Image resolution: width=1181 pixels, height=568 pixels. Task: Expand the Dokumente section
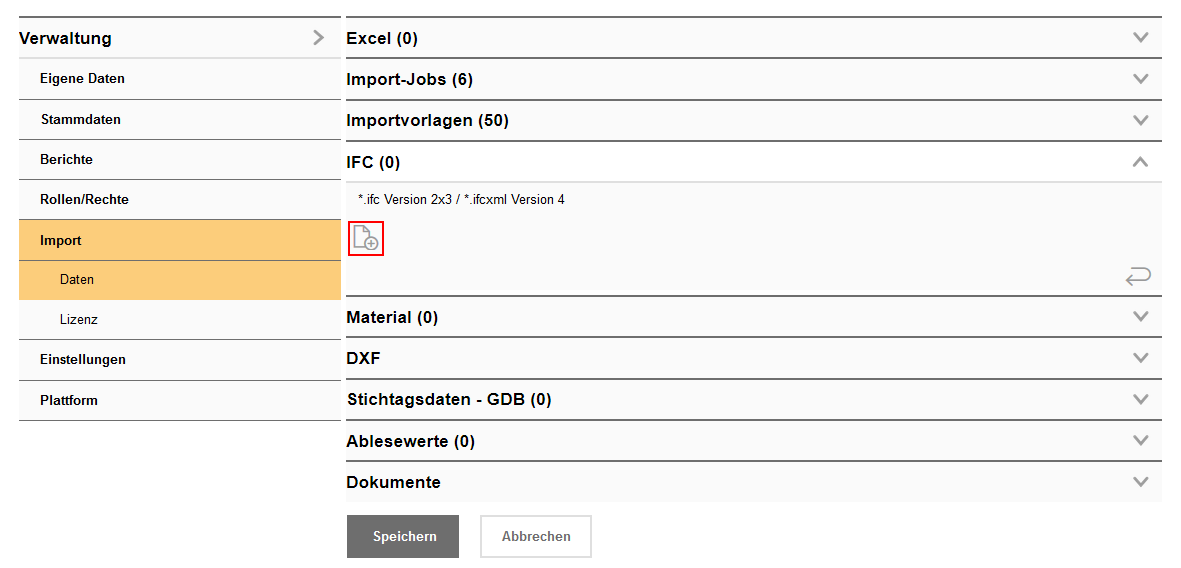1140,482
